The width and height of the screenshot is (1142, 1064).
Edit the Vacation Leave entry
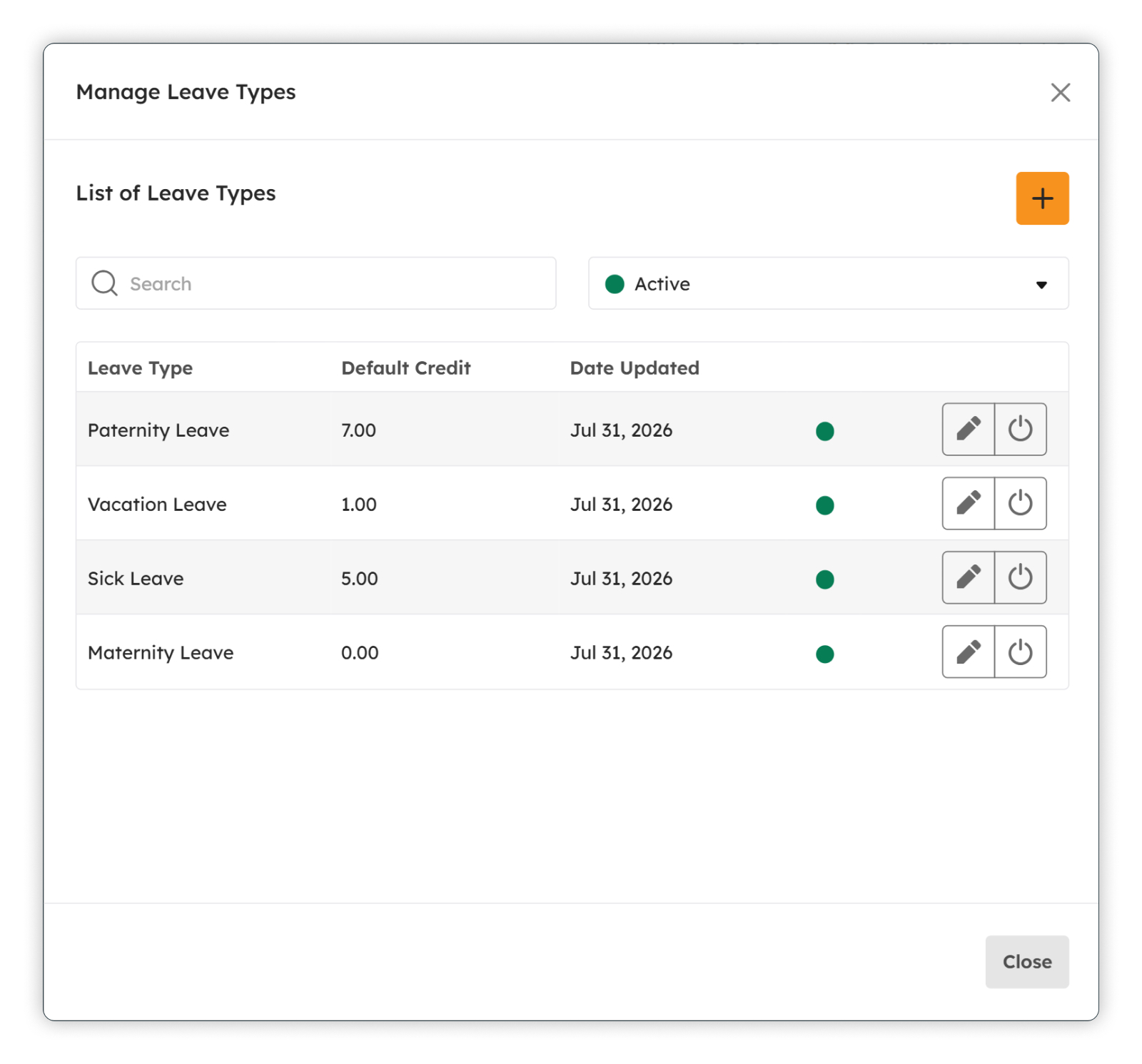(968, 503)
